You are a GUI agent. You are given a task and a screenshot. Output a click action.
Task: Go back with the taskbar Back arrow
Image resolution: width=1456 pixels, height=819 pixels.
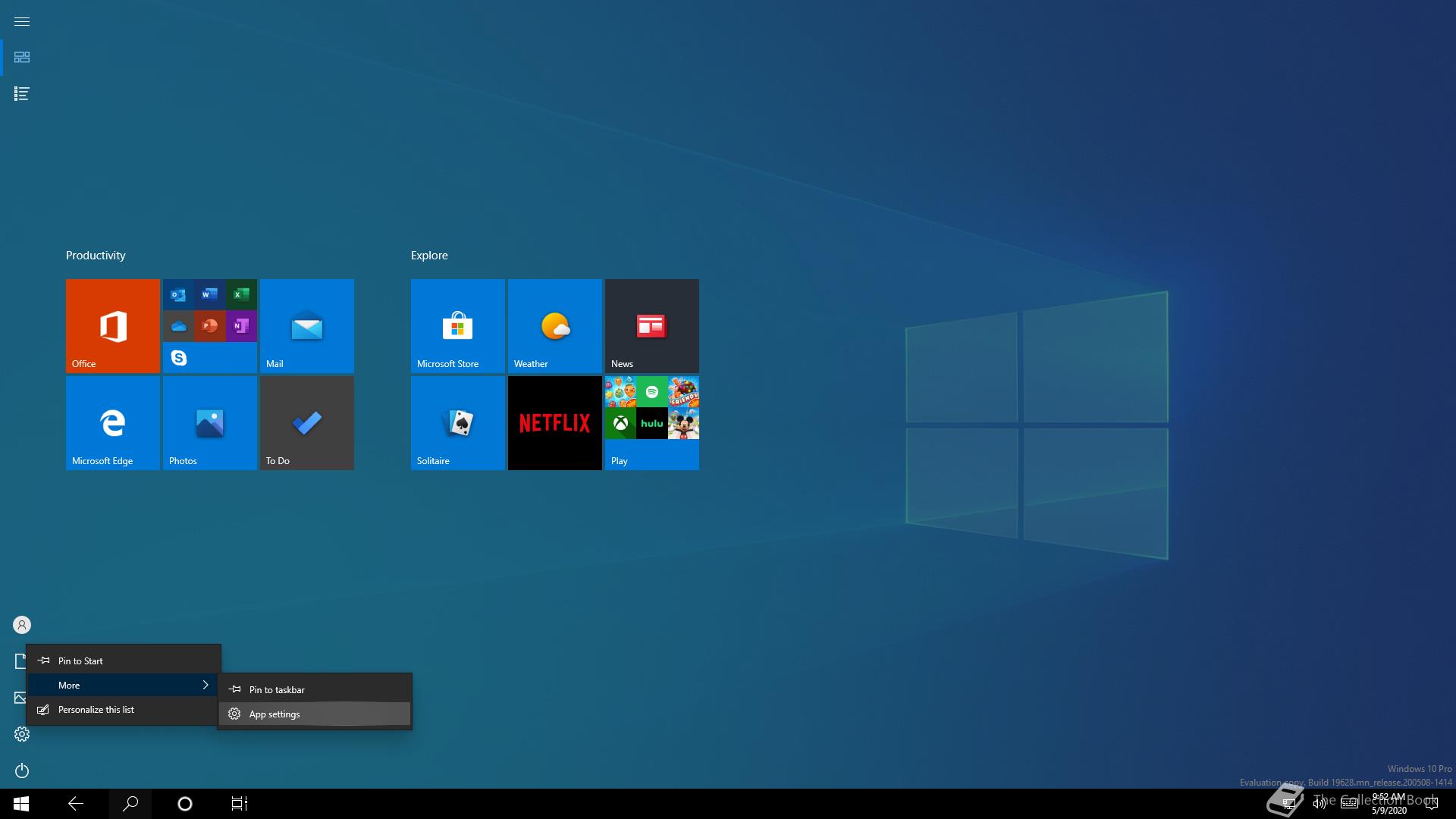tap(76, 804)
